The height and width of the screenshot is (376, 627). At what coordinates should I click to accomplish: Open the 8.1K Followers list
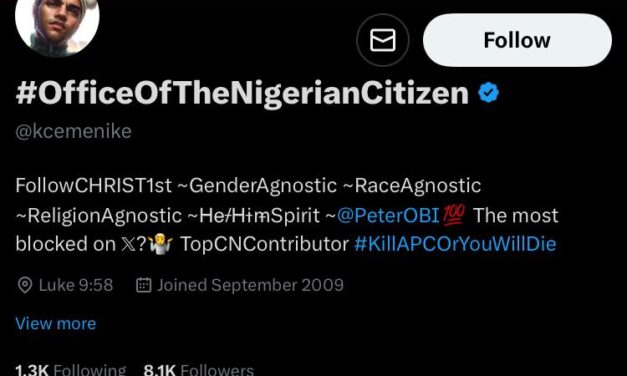[199, 370]
